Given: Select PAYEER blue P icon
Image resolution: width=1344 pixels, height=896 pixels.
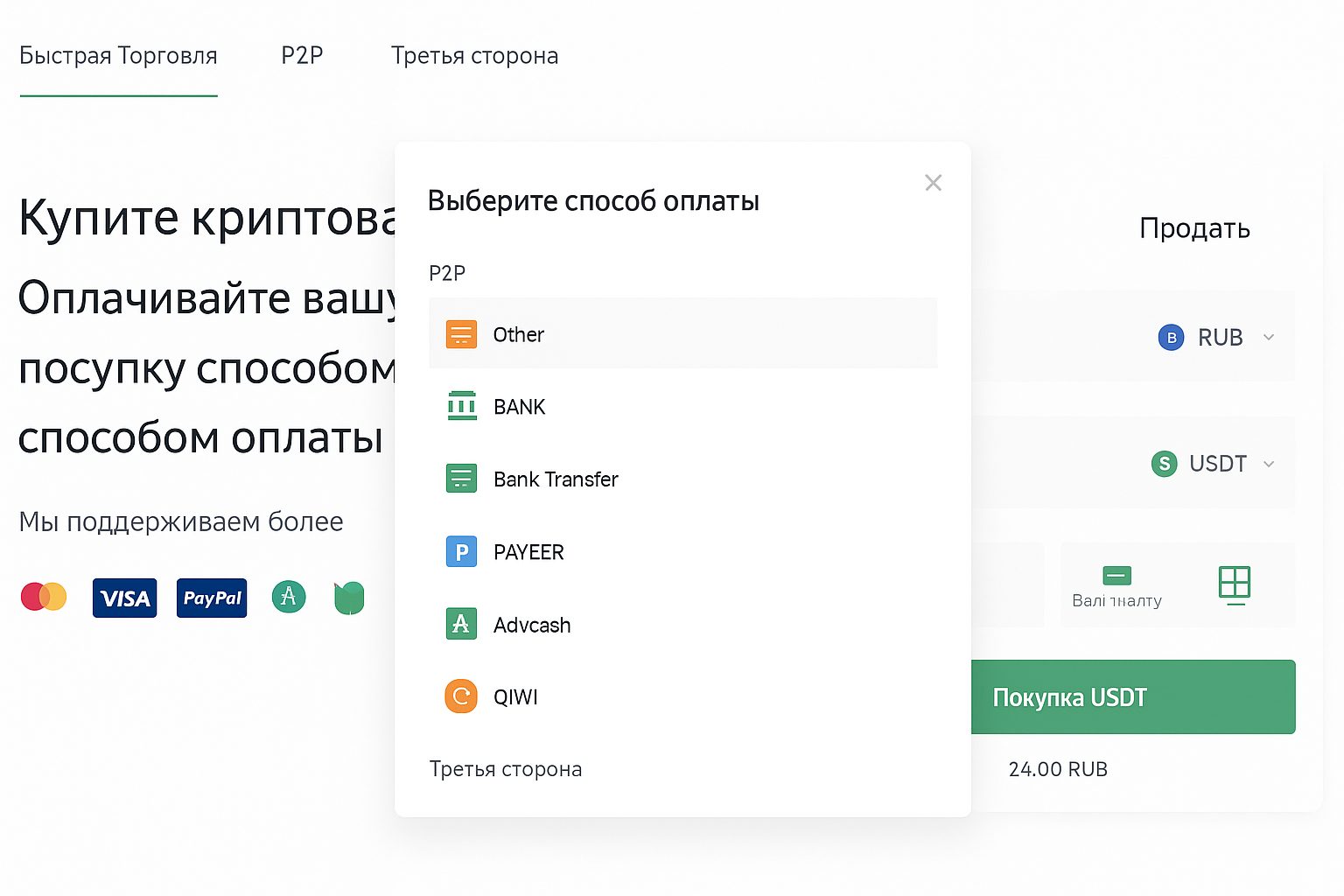Looking at the screenshot, I should click(x=461, y=552).
